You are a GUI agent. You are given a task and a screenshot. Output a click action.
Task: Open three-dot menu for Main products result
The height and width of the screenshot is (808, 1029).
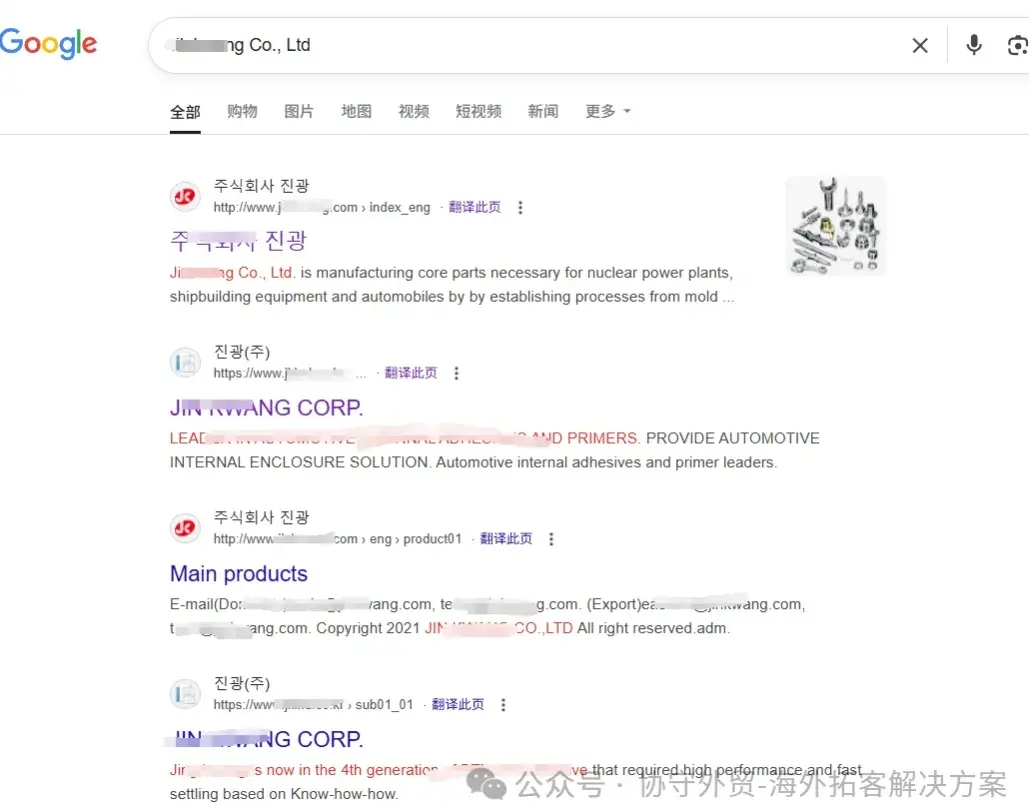[x=551, y=539]
